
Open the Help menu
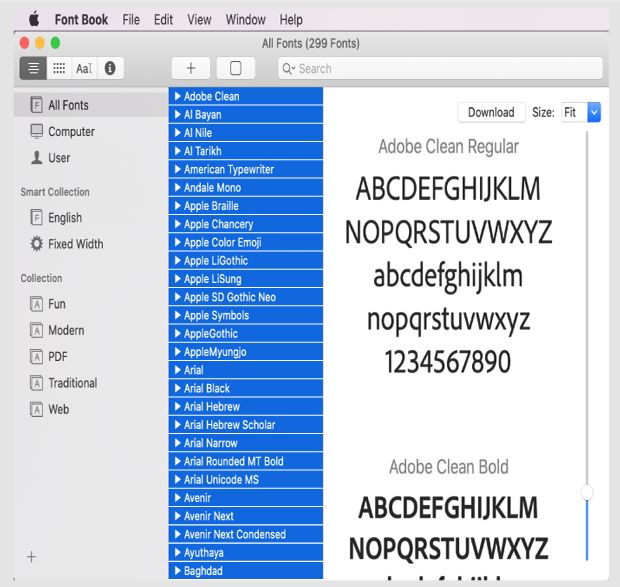click(291, 19)
